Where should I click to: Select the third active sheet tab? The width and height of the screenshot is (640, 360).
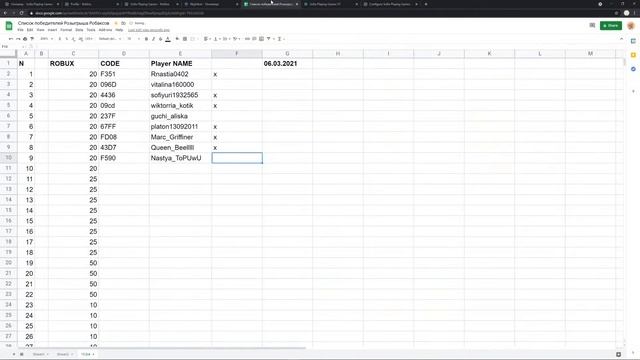pos(86,354)
